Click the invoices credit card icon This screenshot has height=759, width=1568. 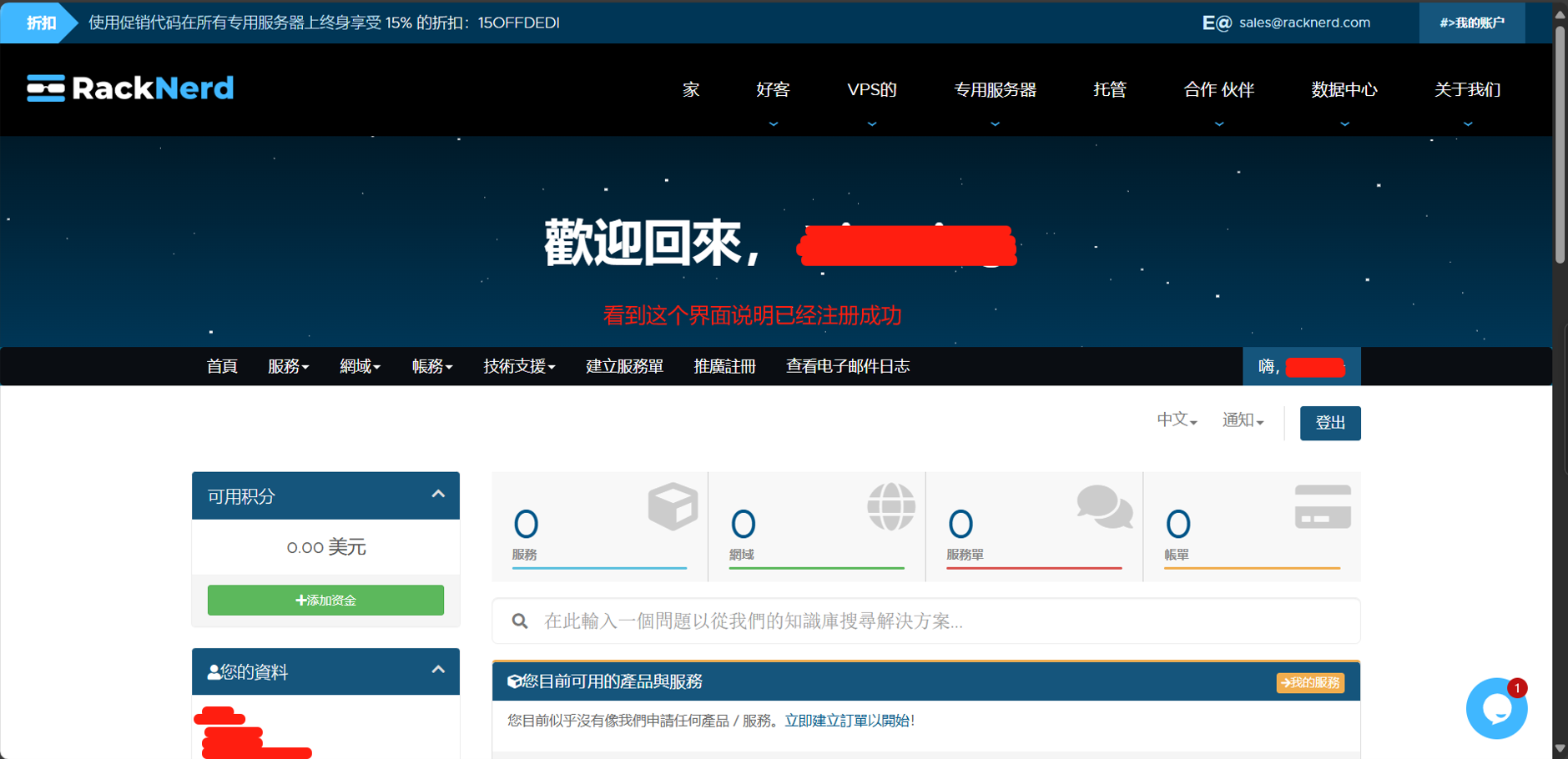[x=1322, y=506]
